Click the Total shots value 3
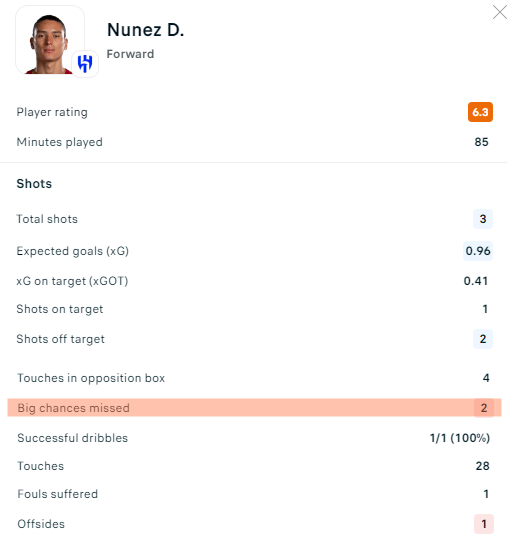Screen dimensions: 507x550 (x=483, y=219)
